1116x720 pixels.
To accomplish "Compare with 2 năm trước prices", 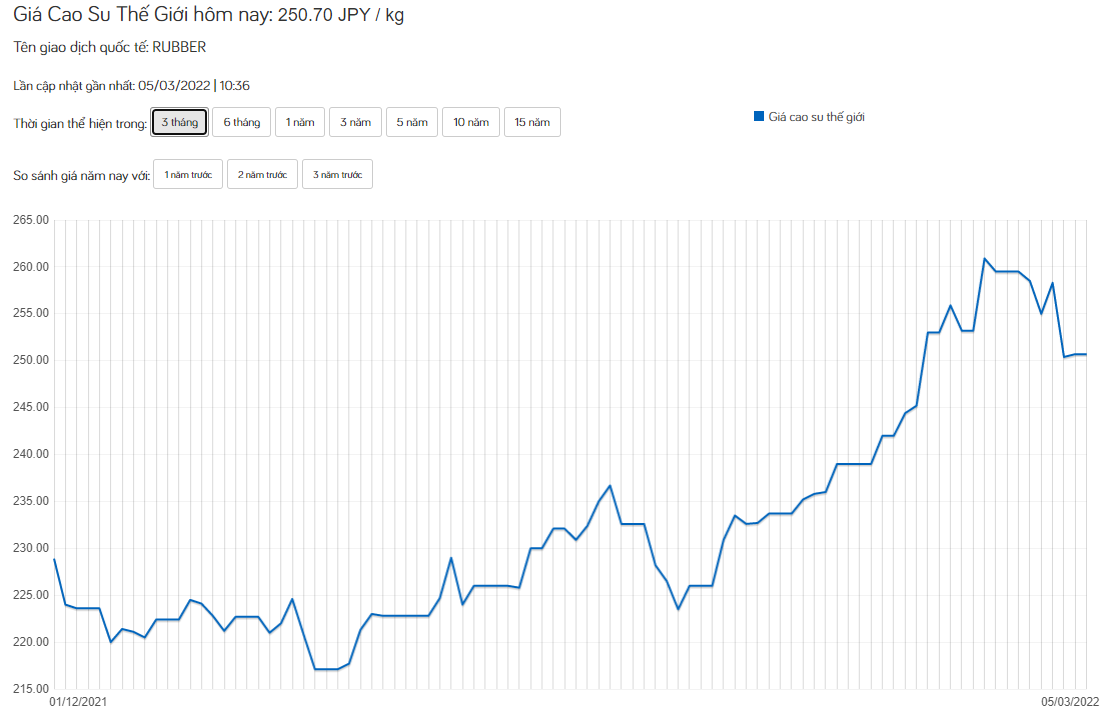I will tap(262, 175).
